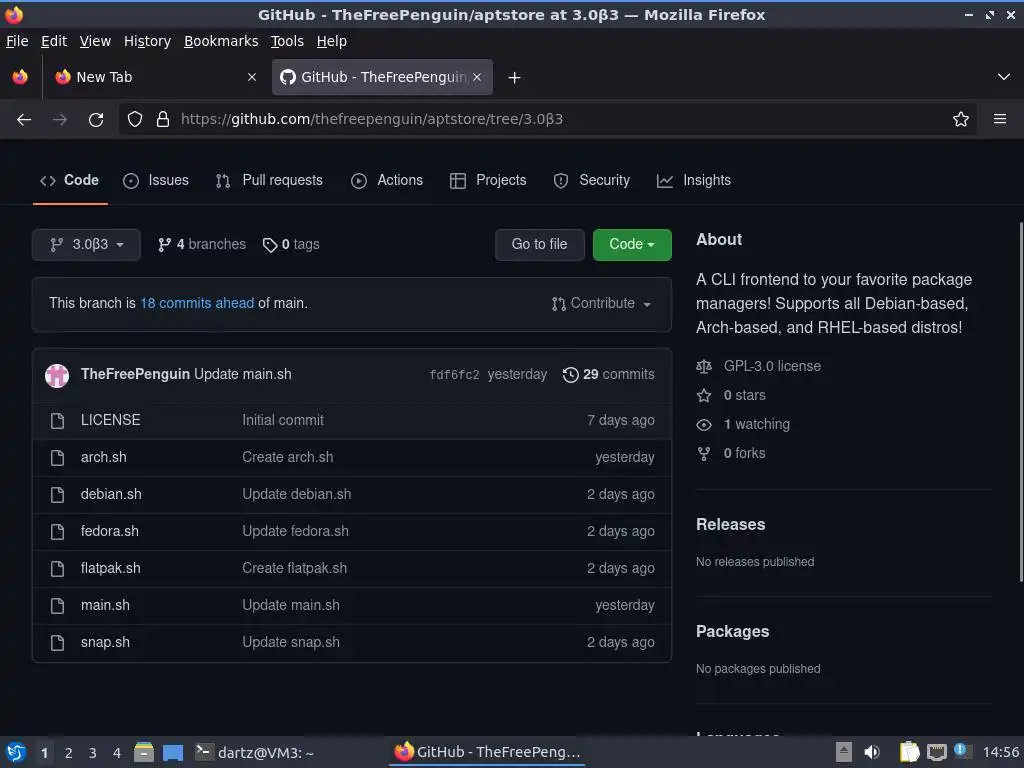The width and height of the screenshot is (1024, 768).
Task: Open the LICENSE file
Action: point(110,420)
